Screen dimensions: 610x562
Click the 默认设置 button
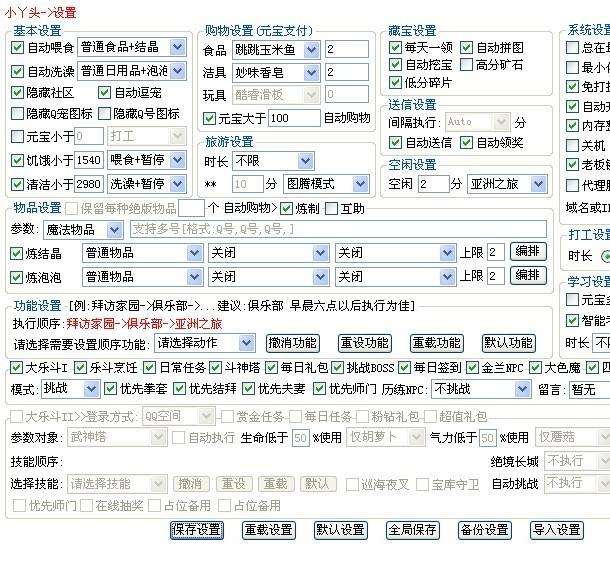pyautogui.click(x=341, y=530)
